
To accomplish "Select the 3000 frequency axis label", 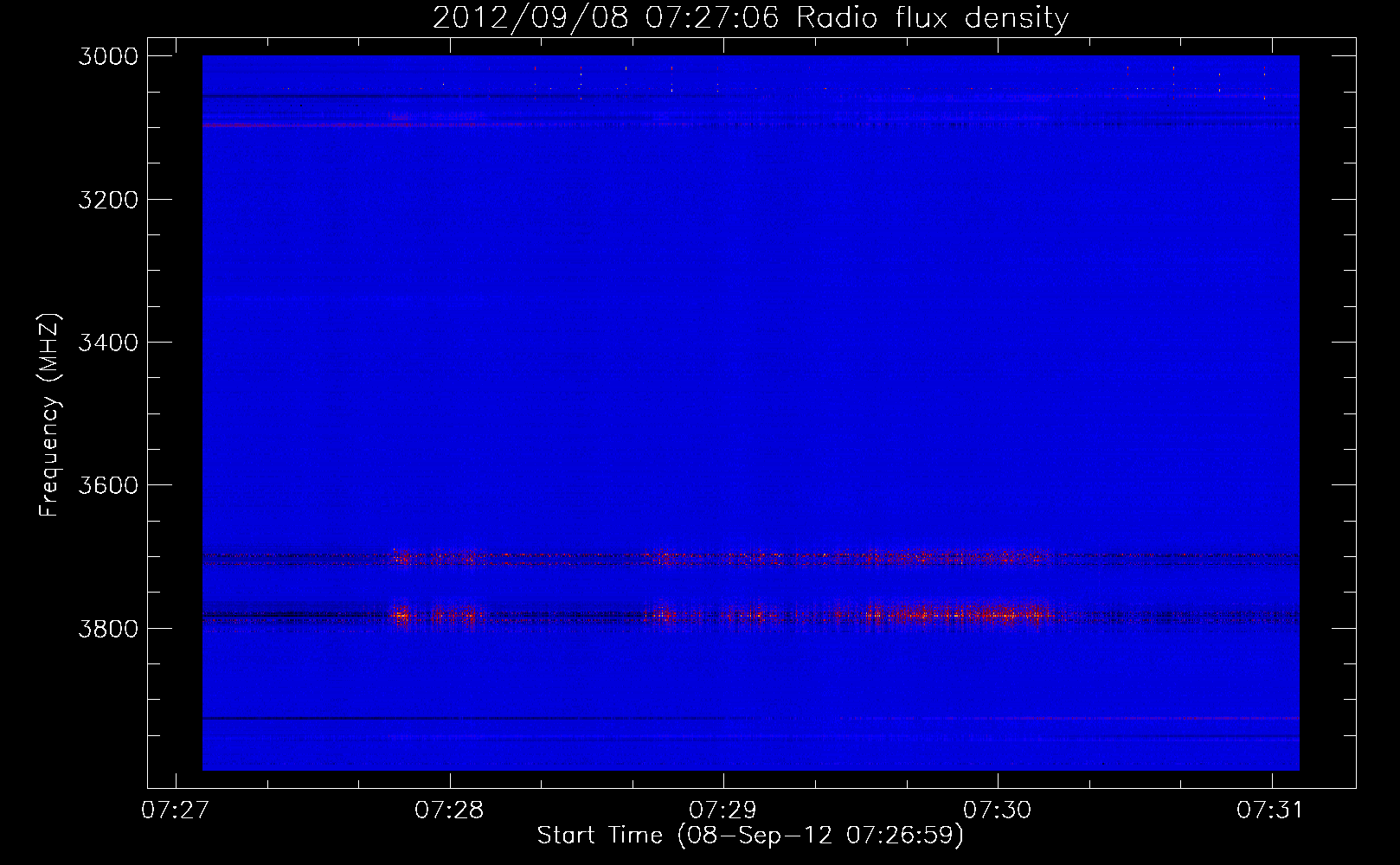I will pos(108,56).
